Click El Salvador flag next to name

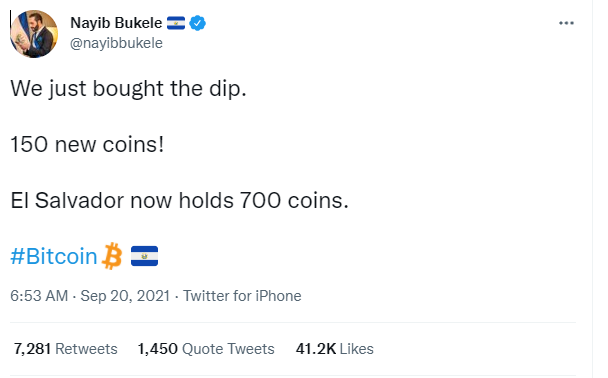click(176, 23)
